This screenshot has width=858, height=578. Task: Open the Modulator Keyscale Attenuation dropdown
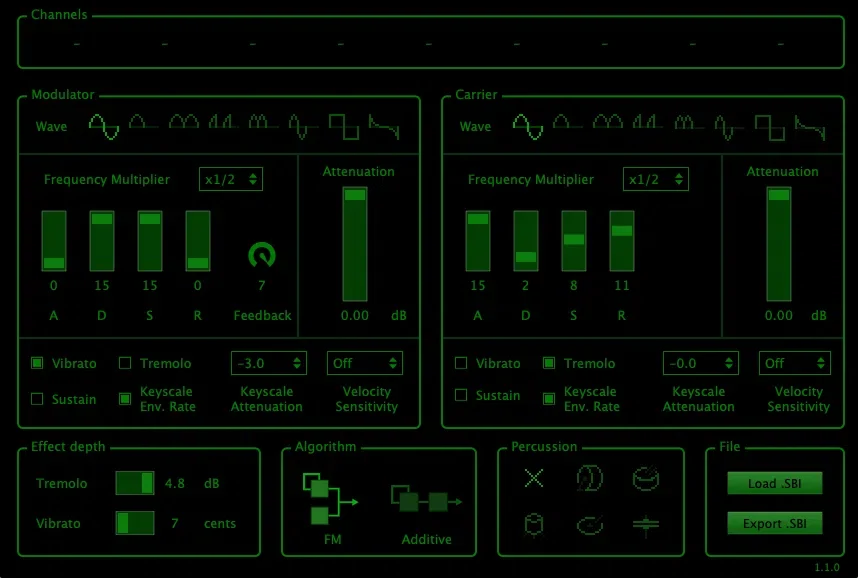(269, 363)
